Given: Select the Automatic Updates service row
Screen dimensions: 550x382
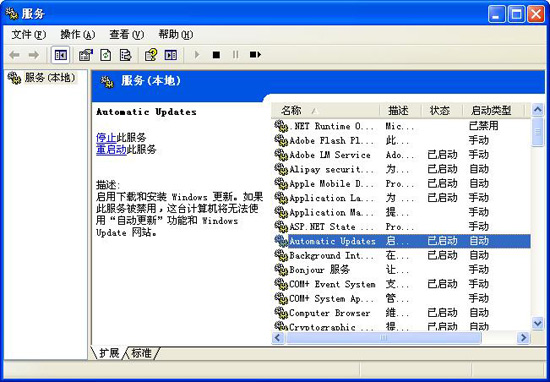Looking at the screenshot, I should pos(402,241).
